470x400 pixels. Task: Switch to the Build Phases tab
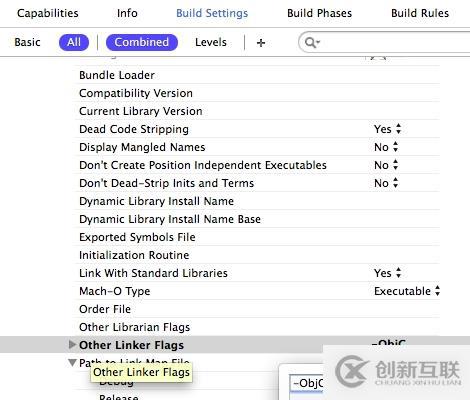319,13
